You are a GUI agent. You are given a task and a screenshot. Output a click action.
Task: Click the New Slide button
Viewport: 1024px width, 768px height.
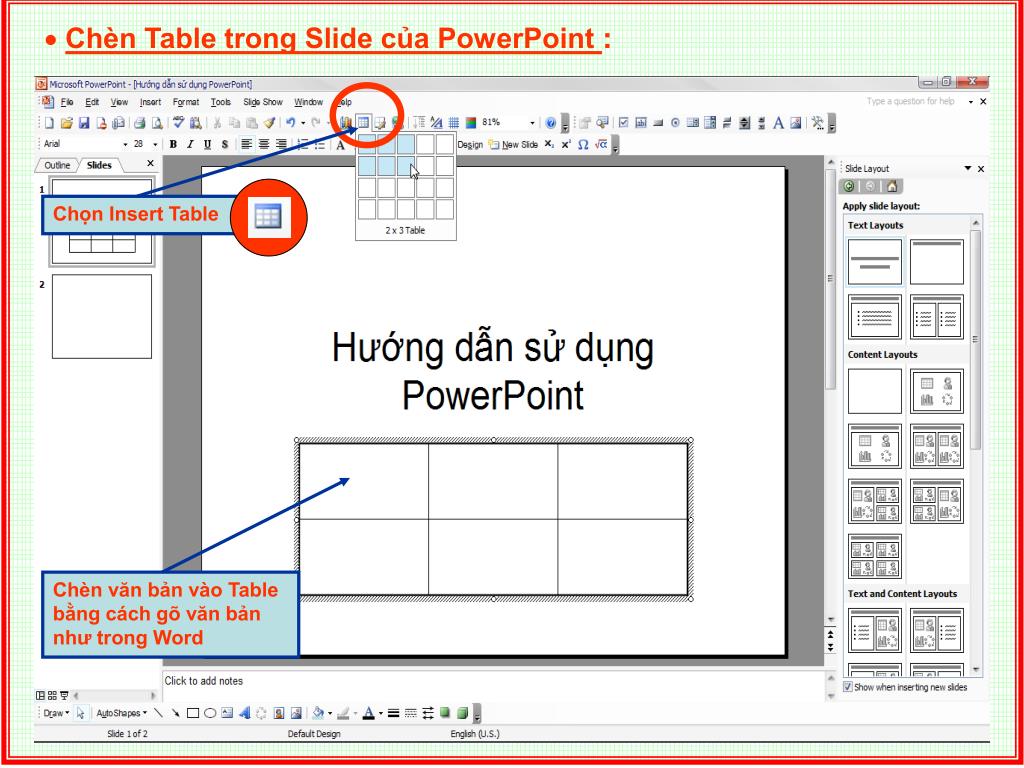[x=513, y=144]
